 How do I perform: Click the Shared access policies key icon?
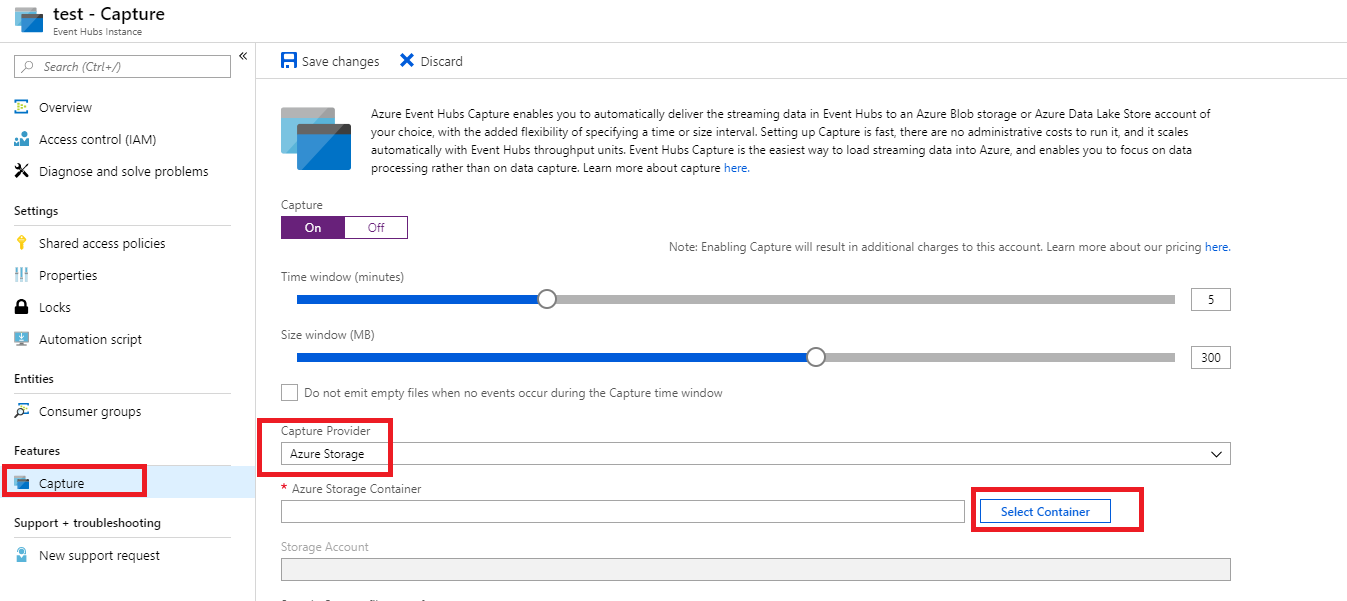(22, 243)
